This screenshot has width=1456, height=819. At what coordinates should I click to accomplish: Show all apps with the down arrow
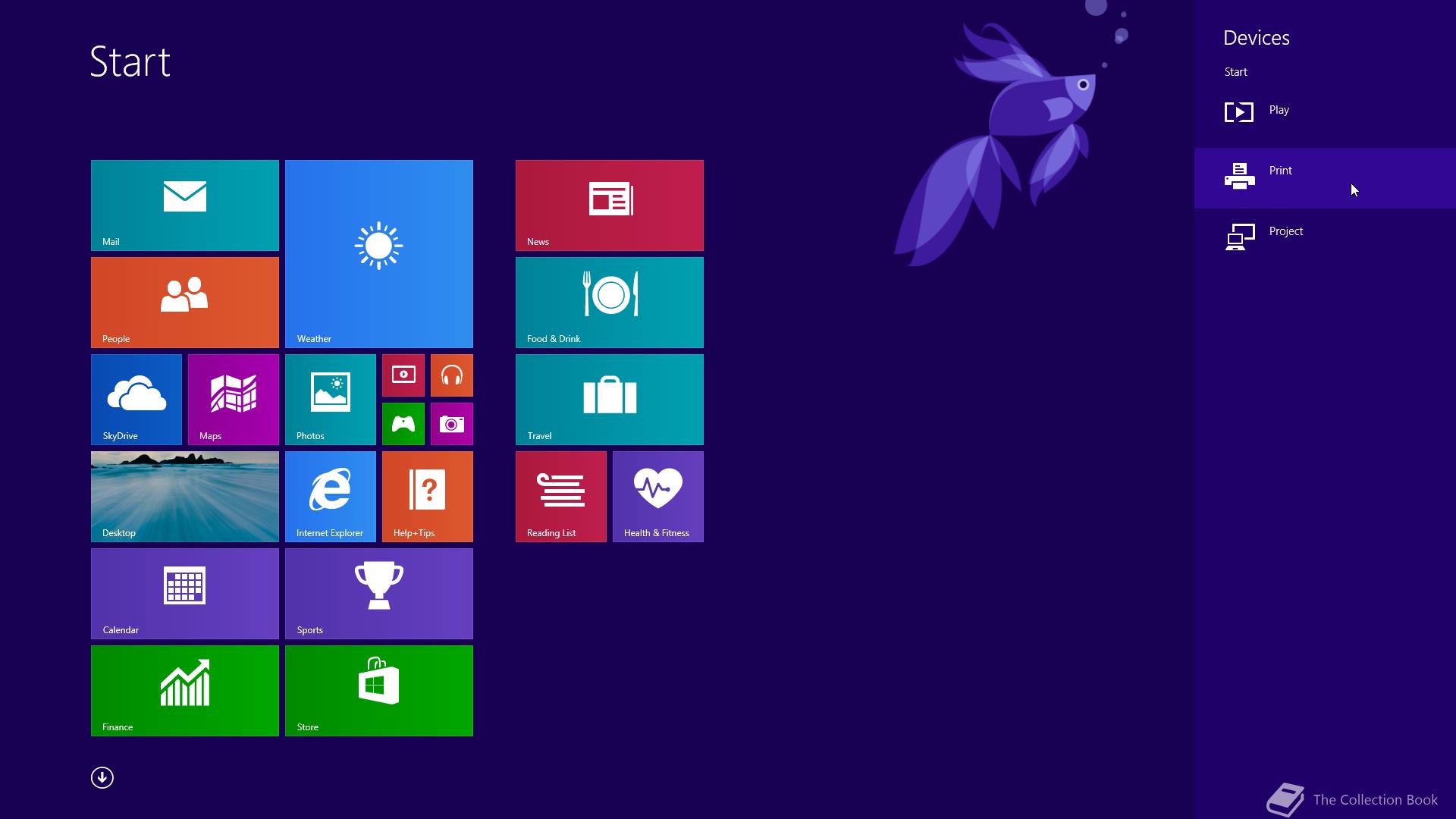(102, 777)
